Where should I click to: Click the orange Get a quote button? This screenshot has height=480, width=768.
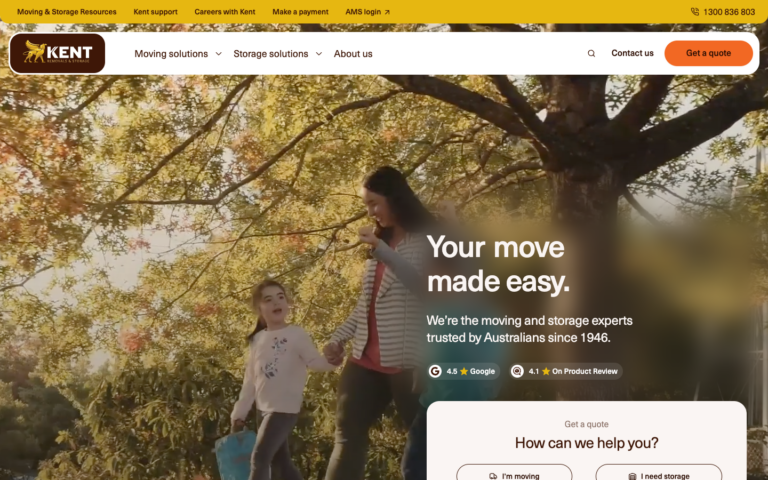[708, 53]
